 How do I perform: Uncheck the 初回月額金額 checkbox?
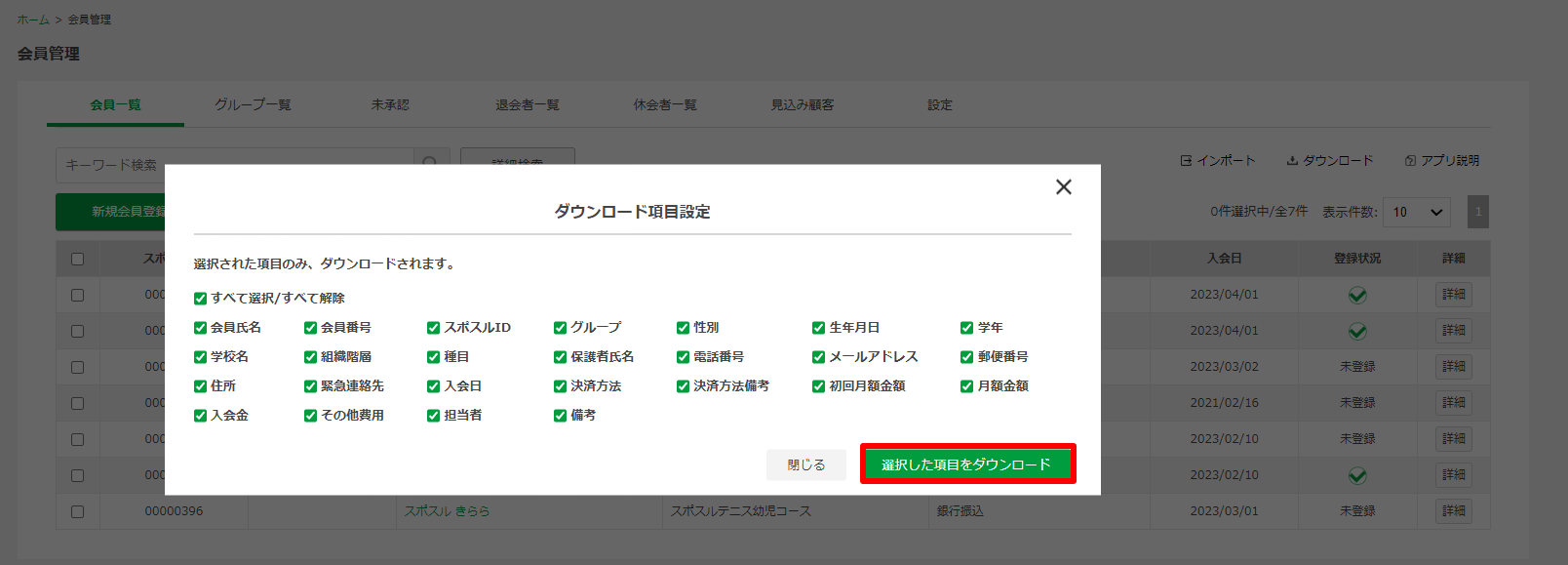(818, 386)
